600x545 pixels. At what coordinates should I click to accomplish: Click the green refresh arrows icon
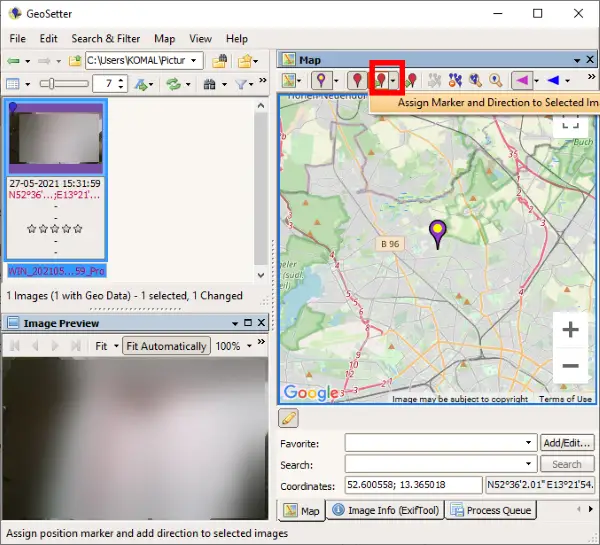pos(173,85)
